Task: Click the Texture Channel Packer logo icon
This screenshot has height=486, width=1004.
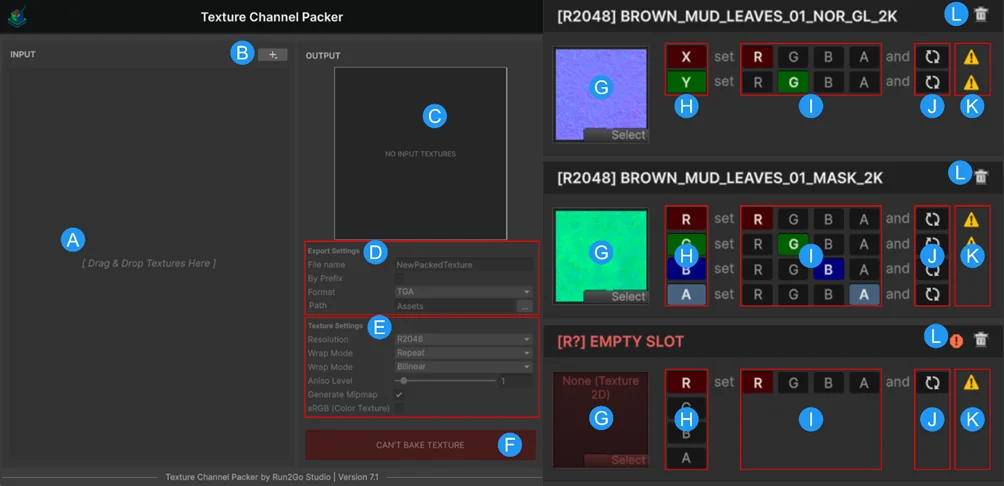Action: 17,16
